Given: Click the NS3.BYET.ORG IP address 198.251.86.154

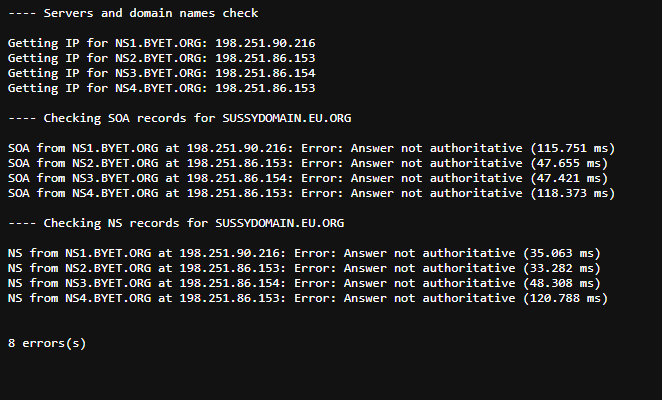Looking at the screenshot, I should 265,73.
